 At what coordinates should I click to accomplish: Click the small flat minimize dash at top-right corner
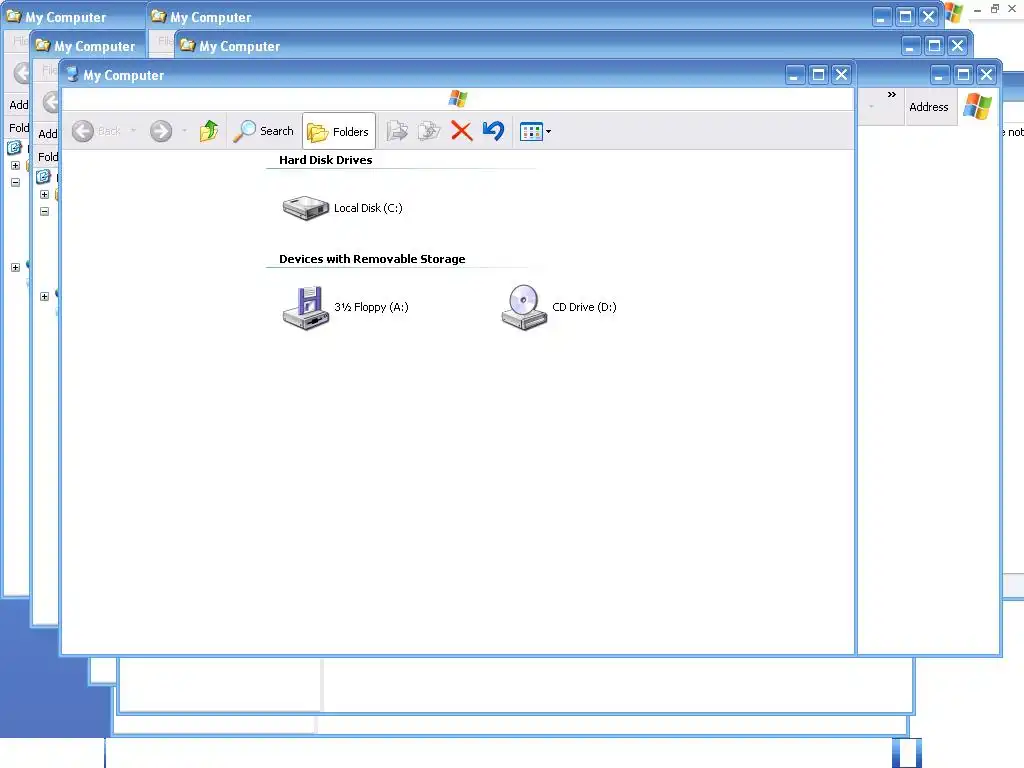978,10
